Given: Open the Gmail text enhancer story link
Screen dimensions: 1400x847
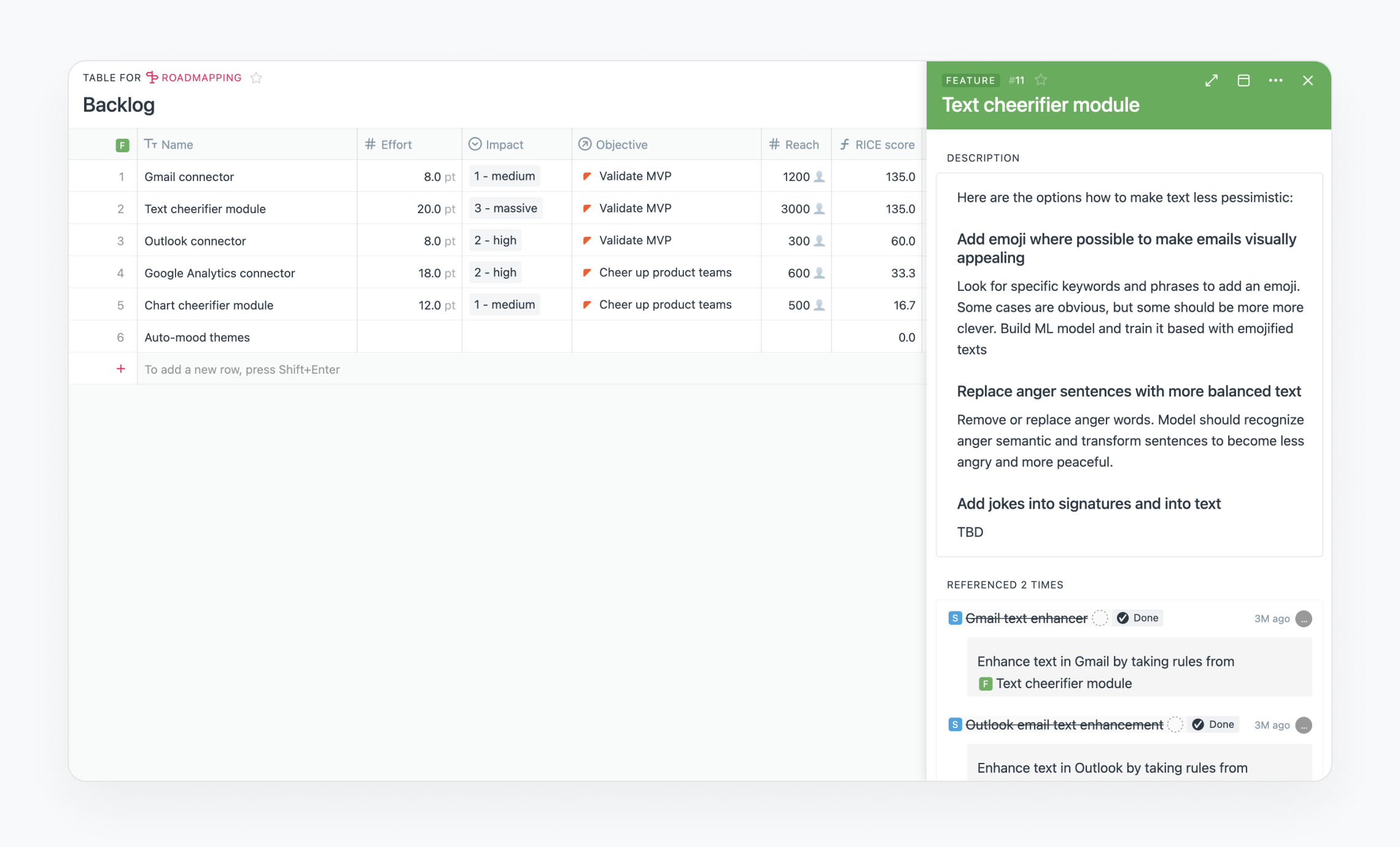Looking at the screenshot, I should coord(1026,618).
